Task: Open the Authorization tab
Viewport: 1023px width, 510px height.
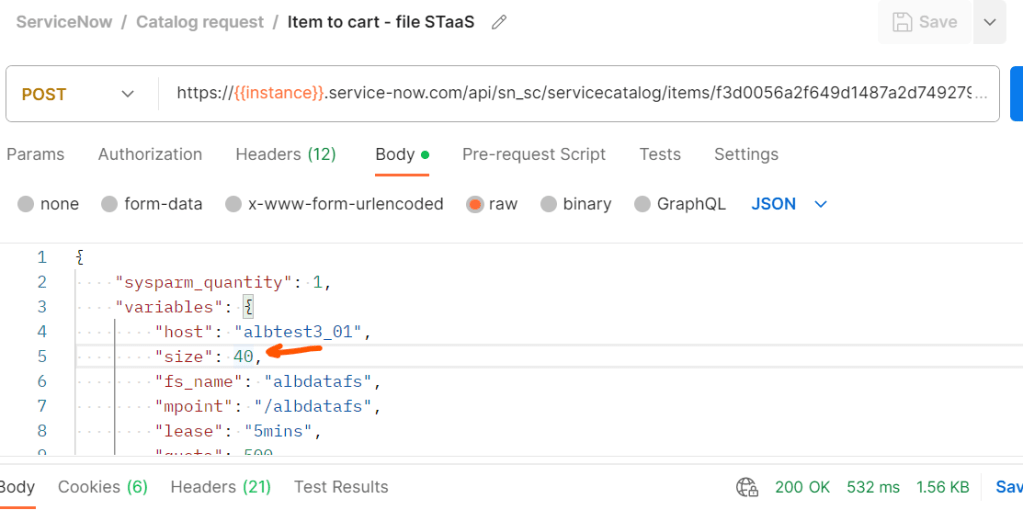Action: 150,154
